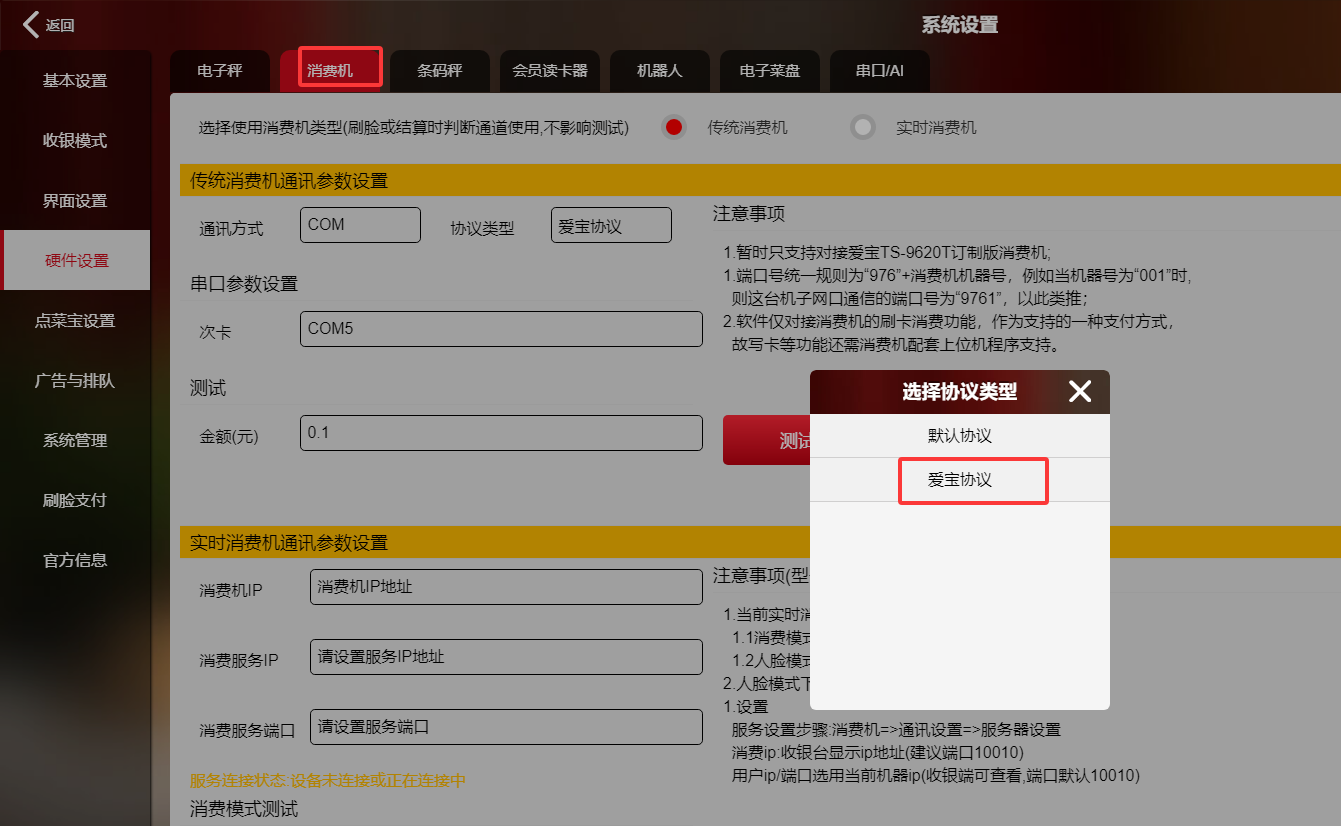Switch to the 条码秤 tab
This screenshot has height=826, width=1341.
coord(439,71)
